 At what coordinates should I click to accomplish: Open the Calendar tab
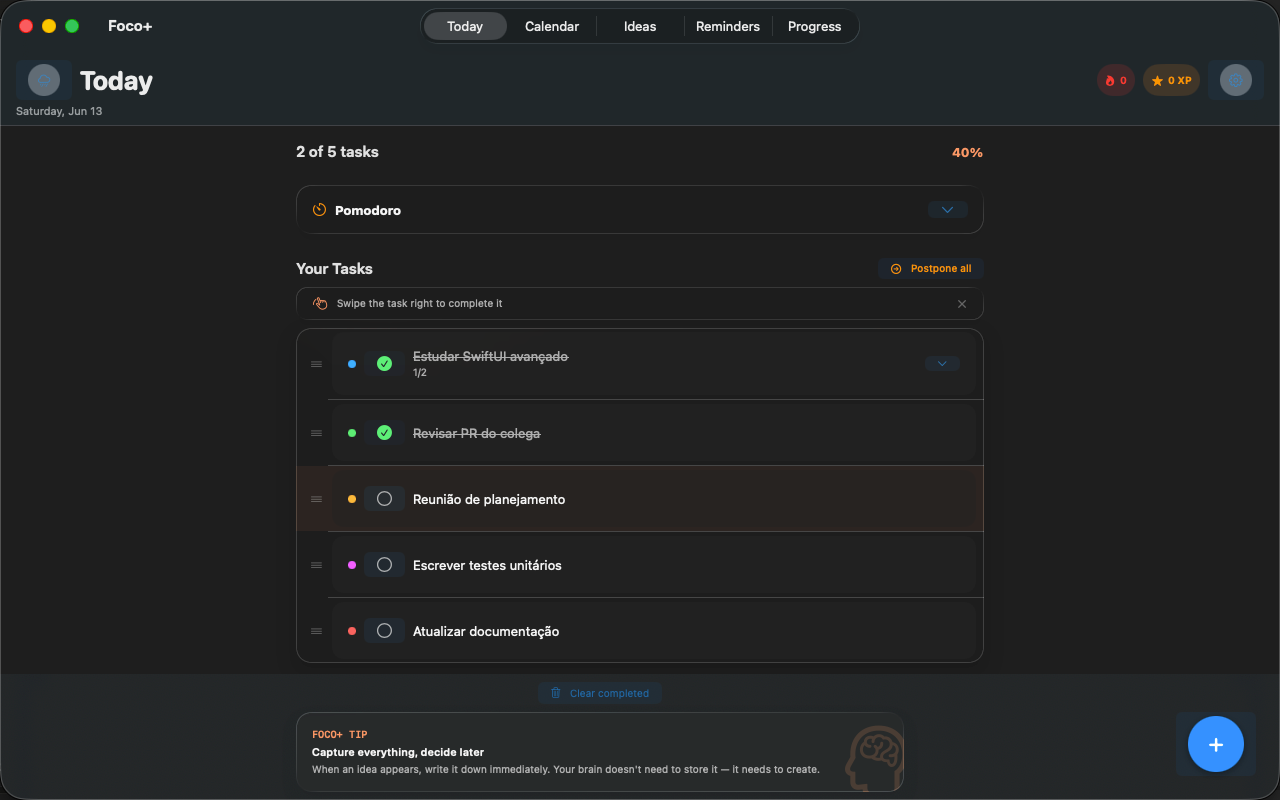[552, 26]
